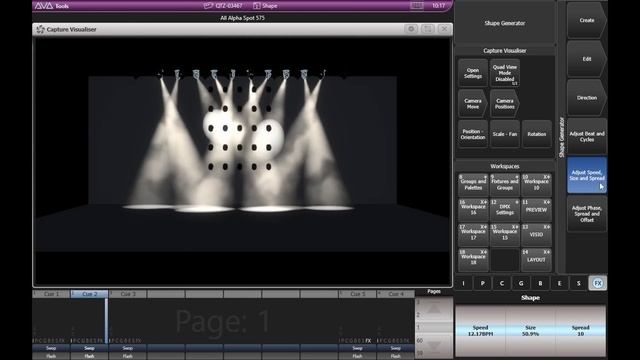This screenshot has width=640, height=360.
Task: Go to previous page with up arrow
Action: tap(434, 309)
